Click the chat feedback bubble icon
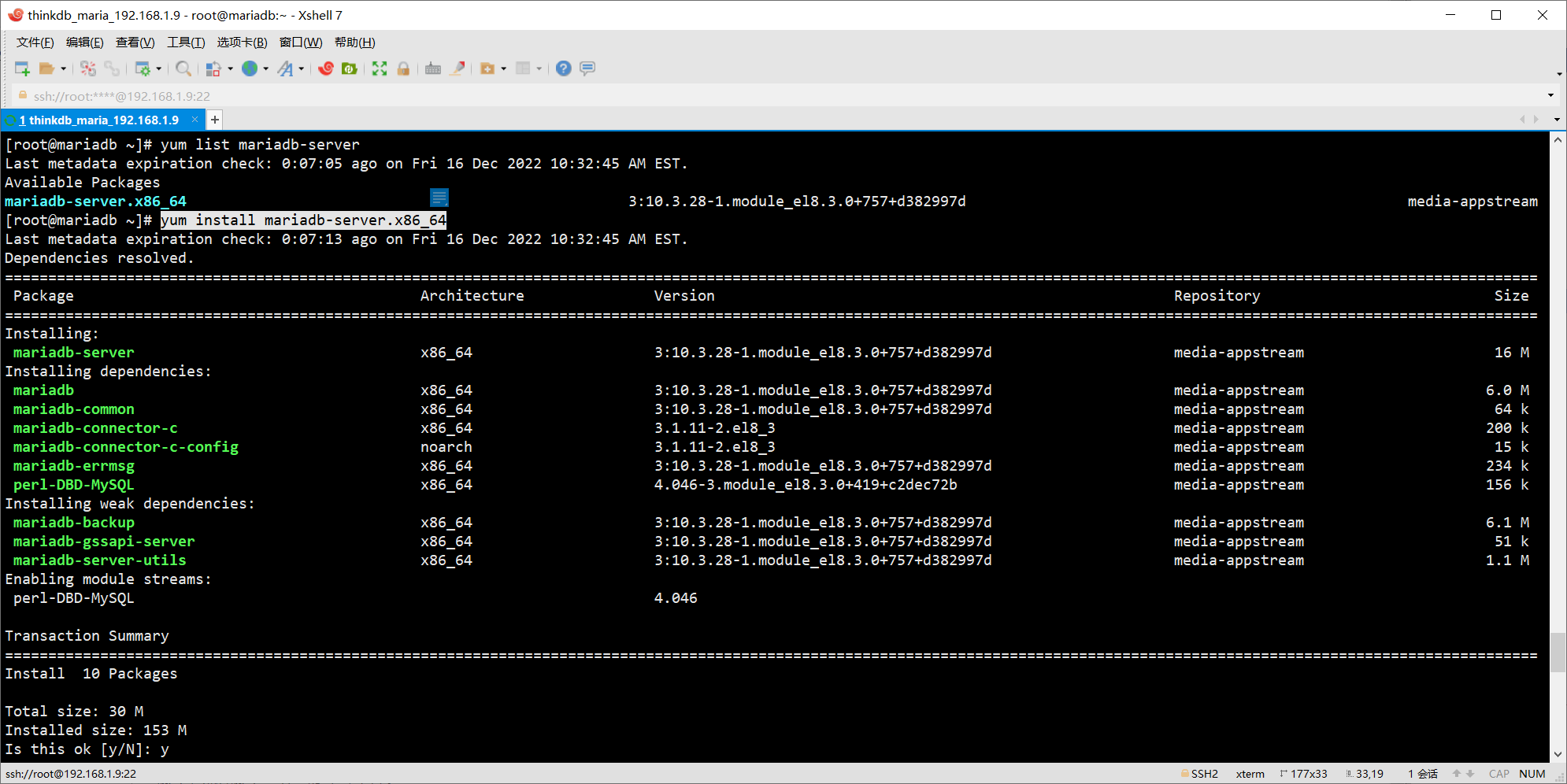 click(587, 68)
